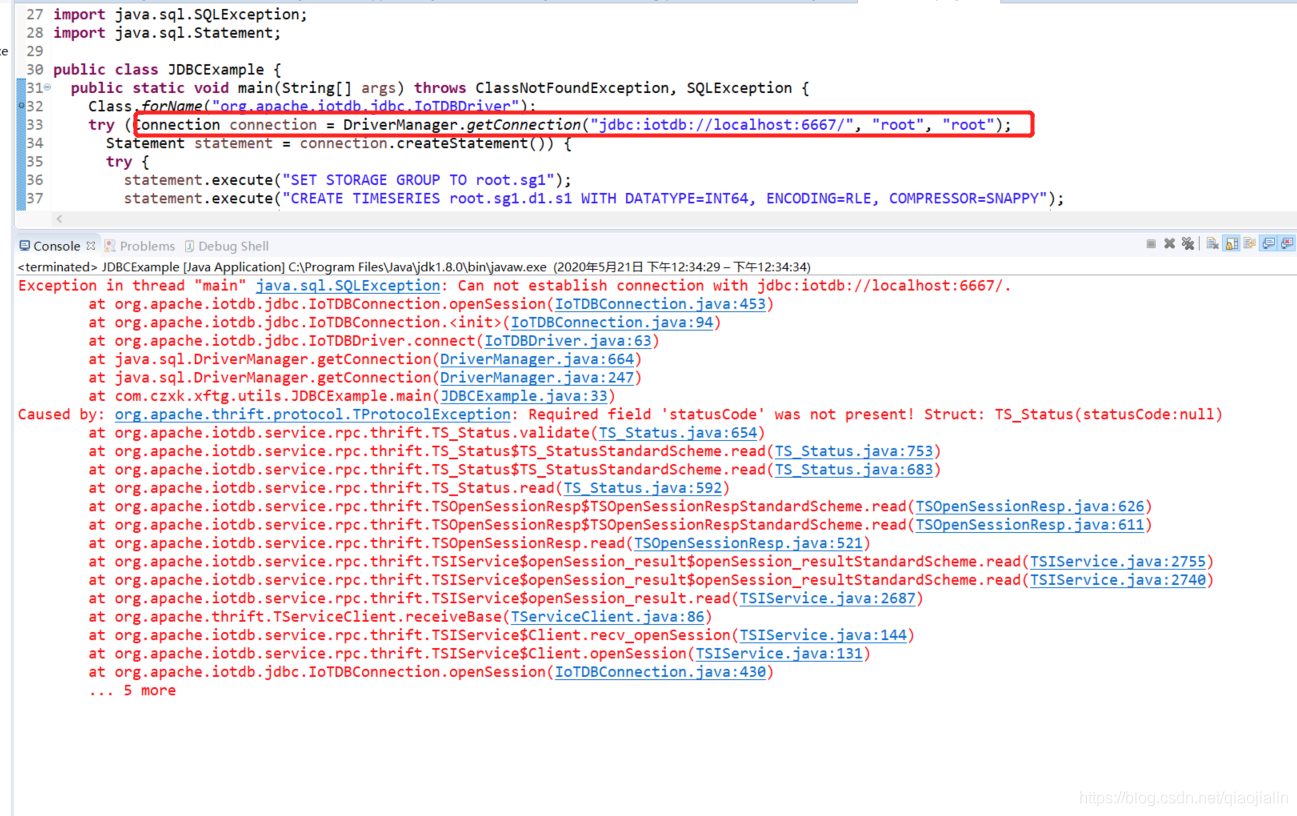Viewport: 1297px width, 816px height.
Task: Click line number 33 in the editor gutter
Action: 35,125
